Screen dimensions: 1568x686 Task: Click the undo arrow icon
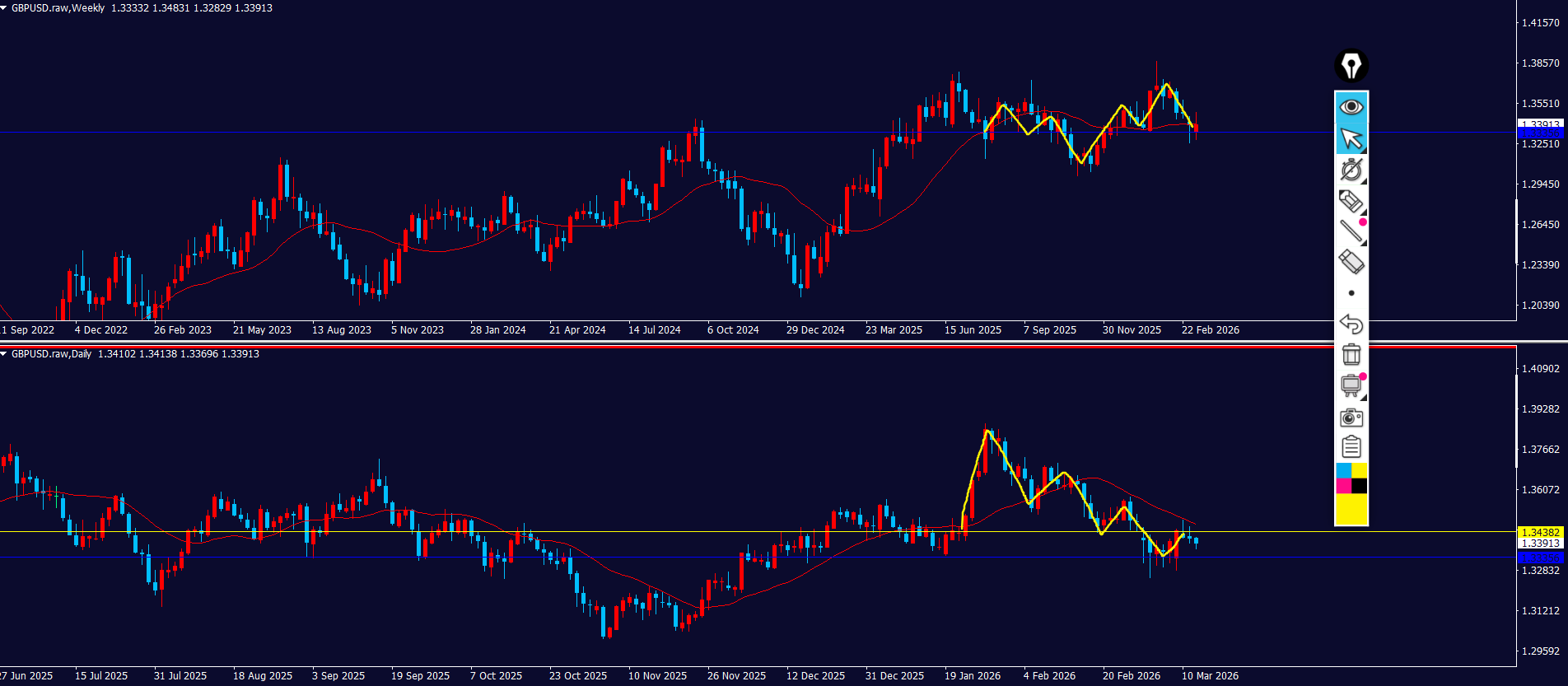pyautogui.click(x=1351, y=324)
